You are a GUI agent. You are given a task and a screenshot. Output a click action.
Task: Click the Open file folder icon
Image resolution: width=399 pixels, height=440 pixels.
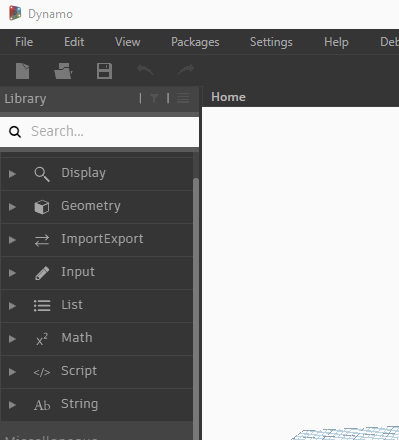pyautogui.click(x=63, y=71)
